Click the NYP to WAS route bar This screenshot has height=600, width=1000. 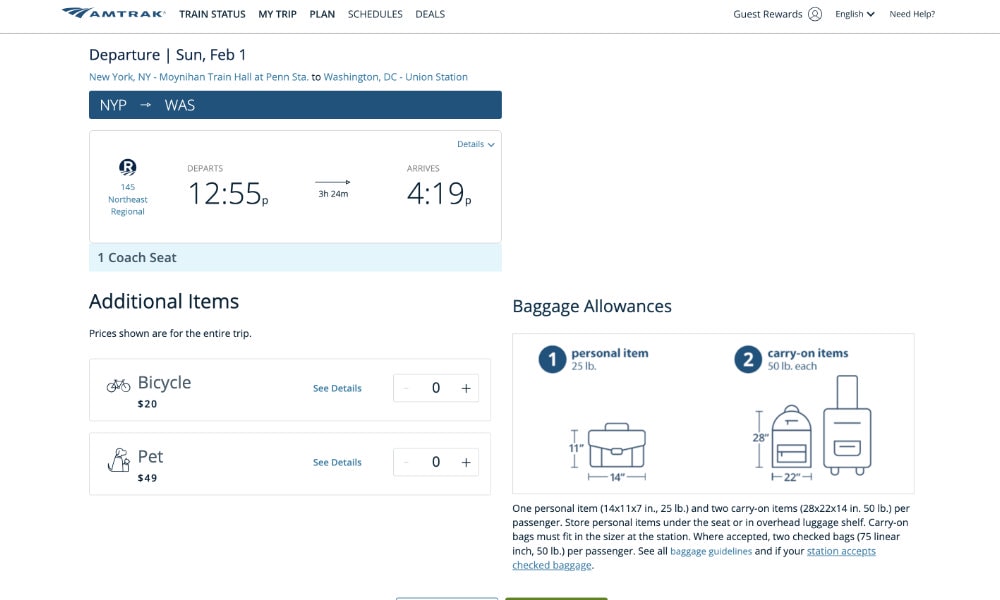pyautogui.click(x=295, y=105)
